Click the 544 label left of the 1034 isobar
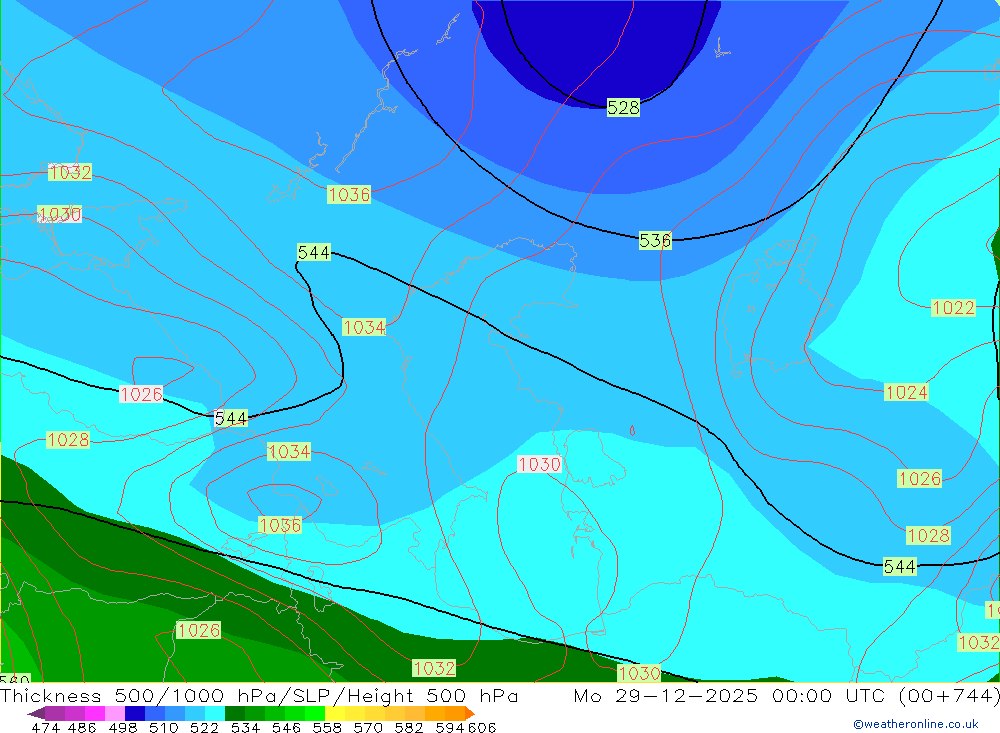Screen dimensions: 1000x733 314,253
